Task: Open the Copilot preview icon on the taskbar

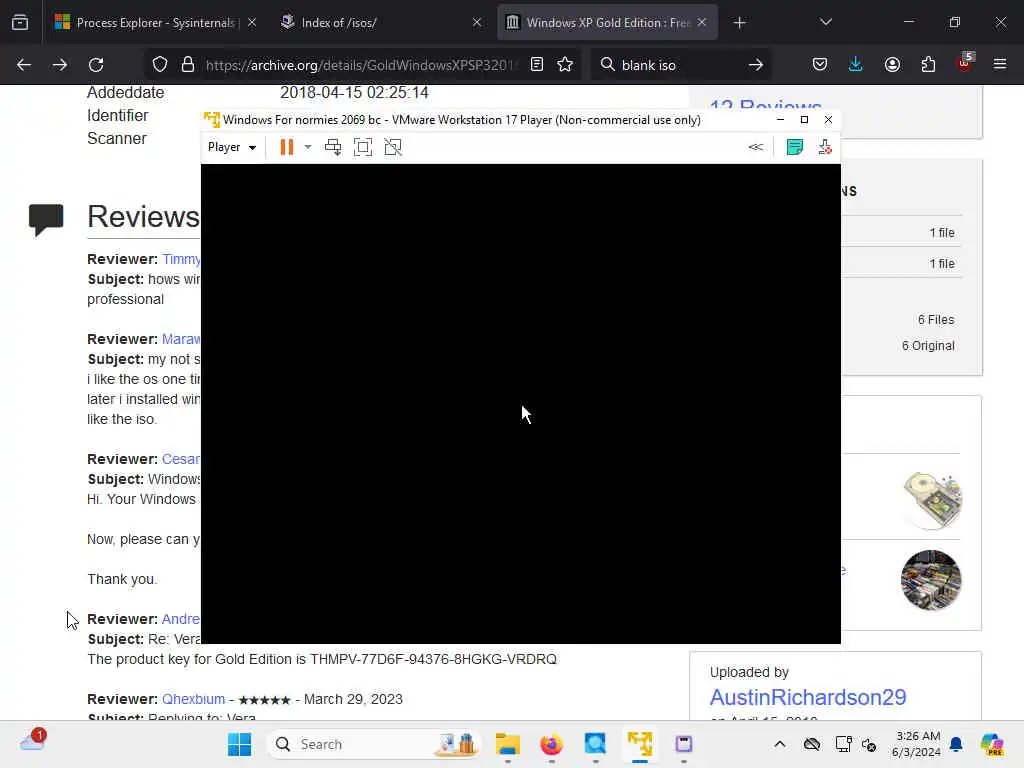Action: coord(991,744)
